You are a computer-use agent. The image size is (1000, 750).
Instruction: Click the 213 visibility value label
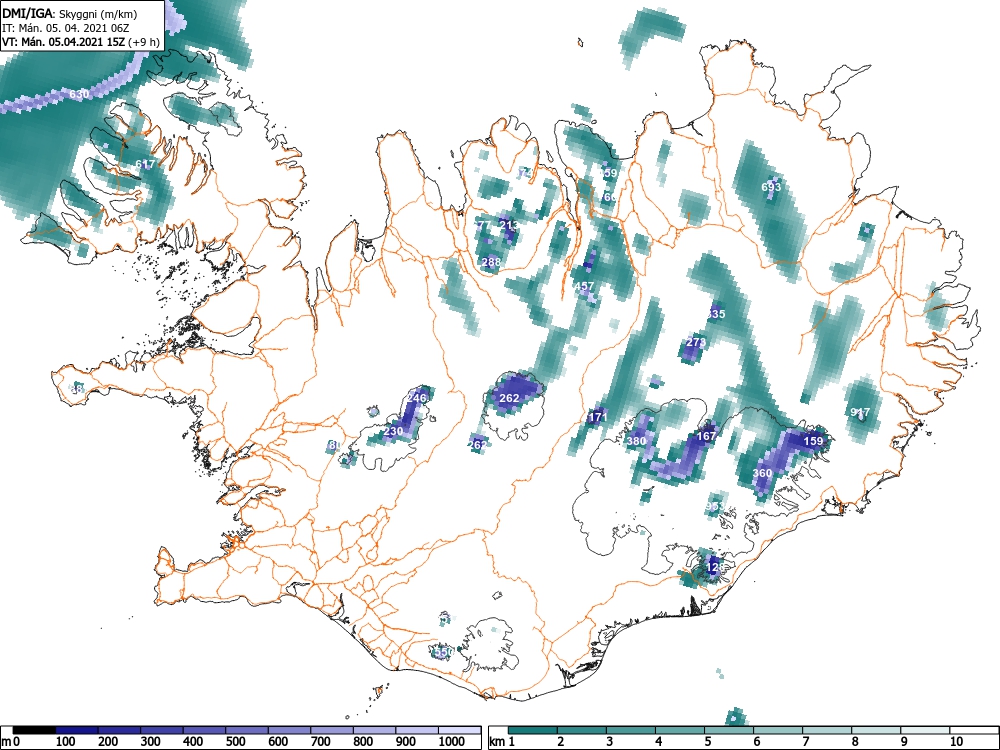tap(509, 225)
